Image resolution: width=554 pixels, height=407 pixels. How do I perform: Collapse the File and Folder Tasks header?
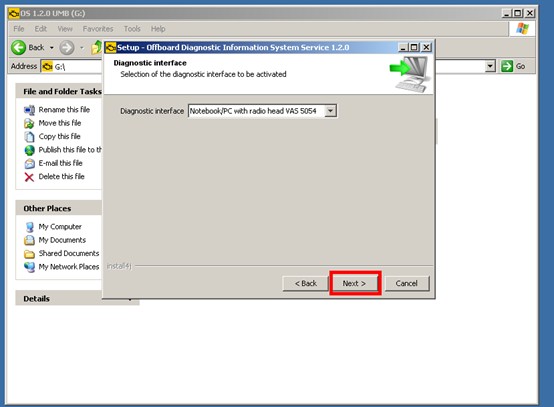59,91
